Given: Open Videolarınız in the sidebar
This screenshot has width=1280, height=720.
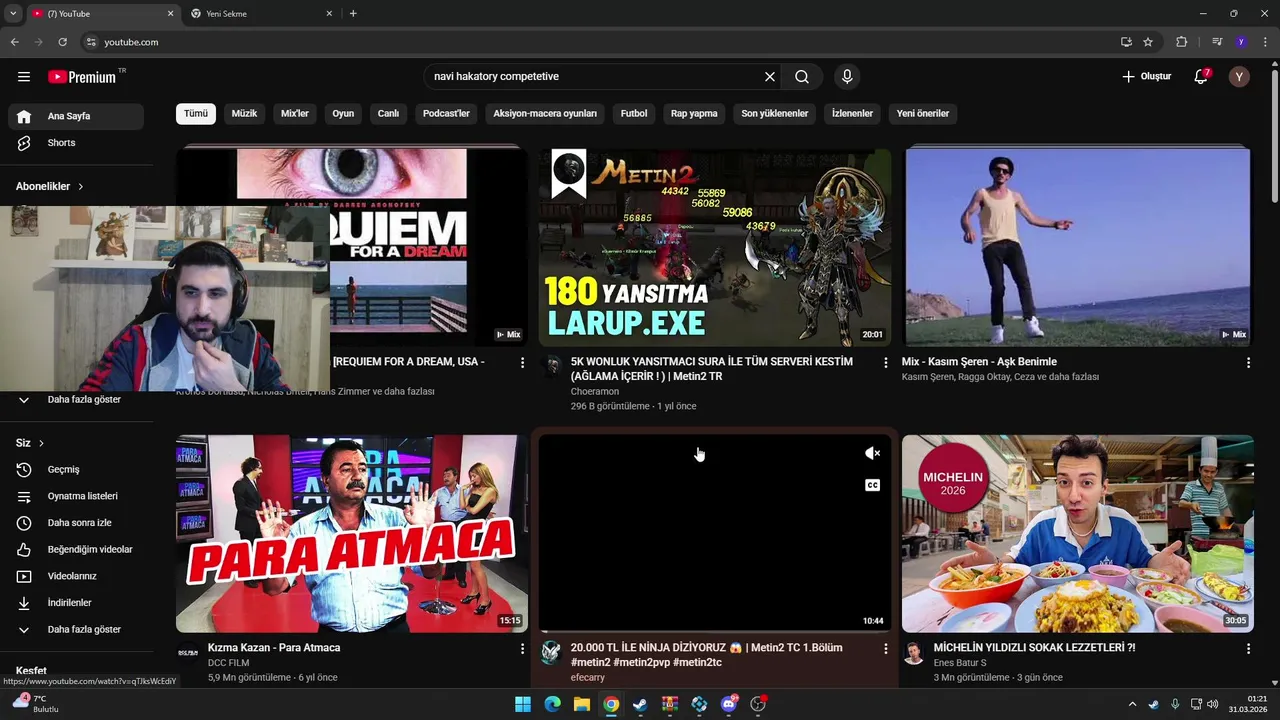Looking at the screenshot, I should [76, 576].
